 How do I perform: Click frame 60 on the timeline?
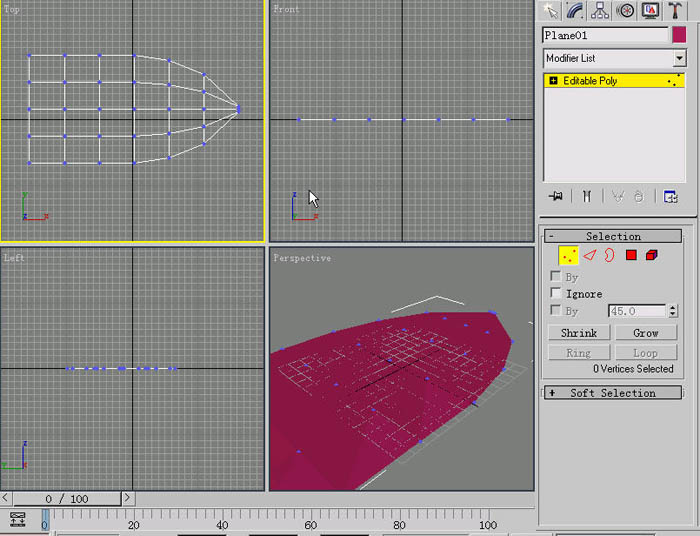click(310, 525)
